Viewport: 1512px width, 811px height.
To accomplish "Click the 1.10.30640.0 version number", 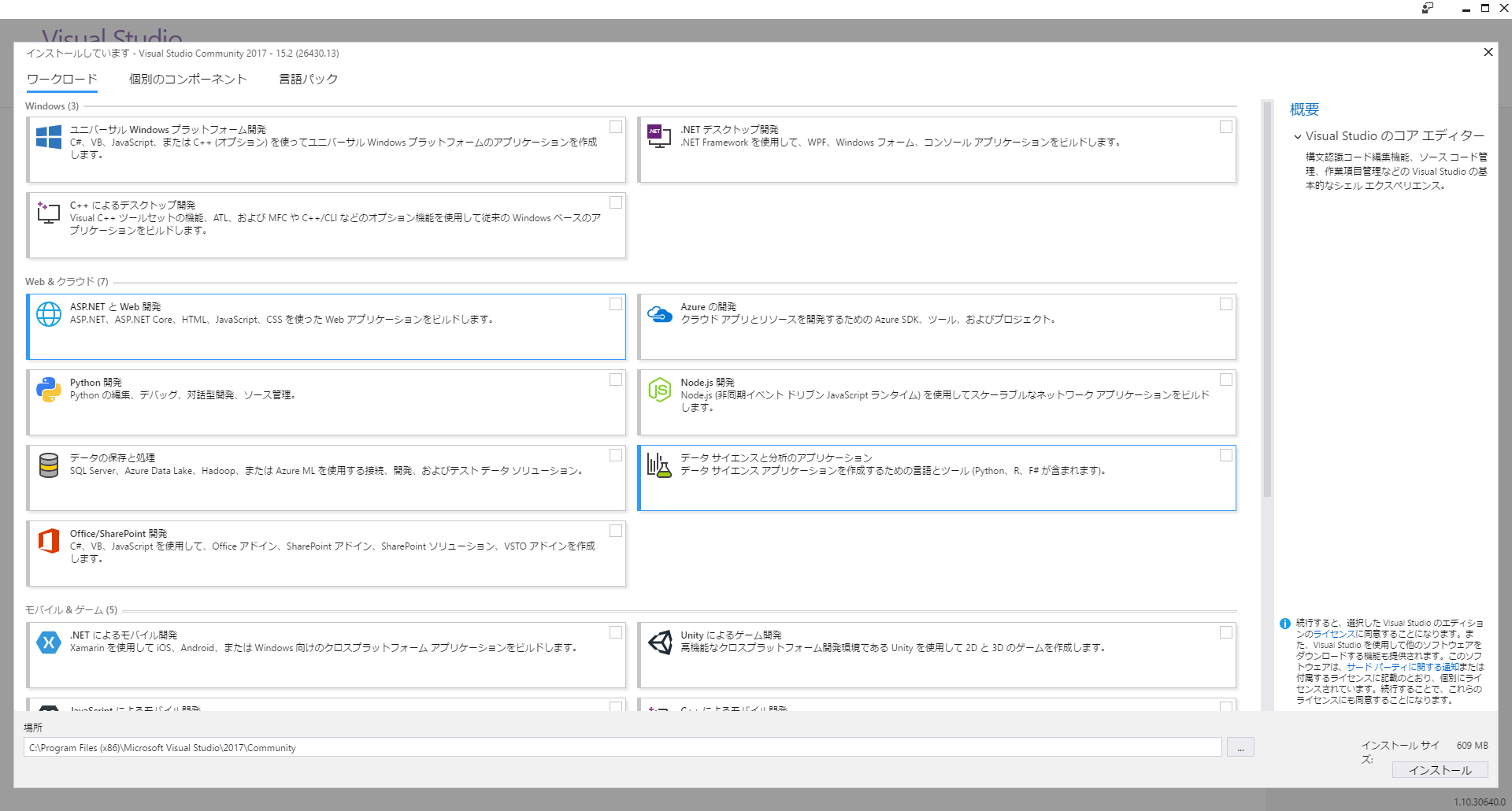I will pos(1480,802).
